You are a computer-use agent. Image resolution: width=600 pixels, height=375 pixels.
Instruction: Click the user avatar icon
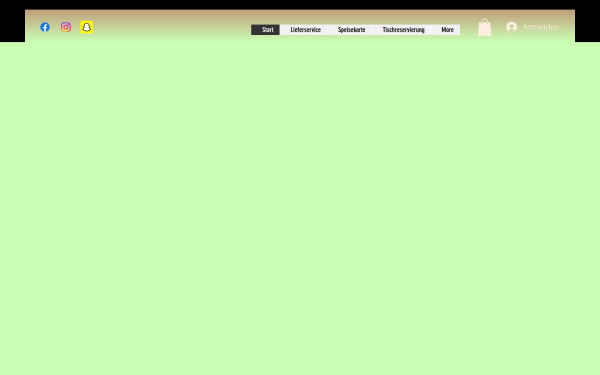click(512, 27)
